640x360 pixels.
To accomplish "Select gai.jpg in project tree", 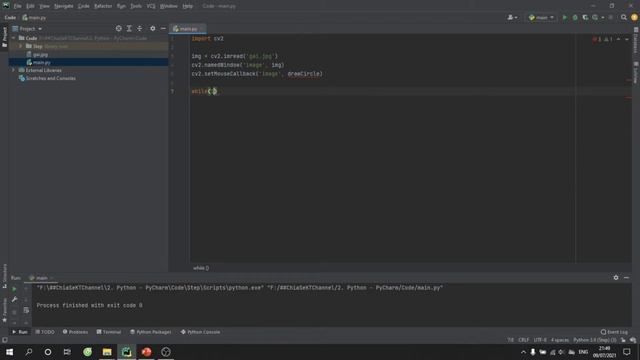I will (40, 54).
